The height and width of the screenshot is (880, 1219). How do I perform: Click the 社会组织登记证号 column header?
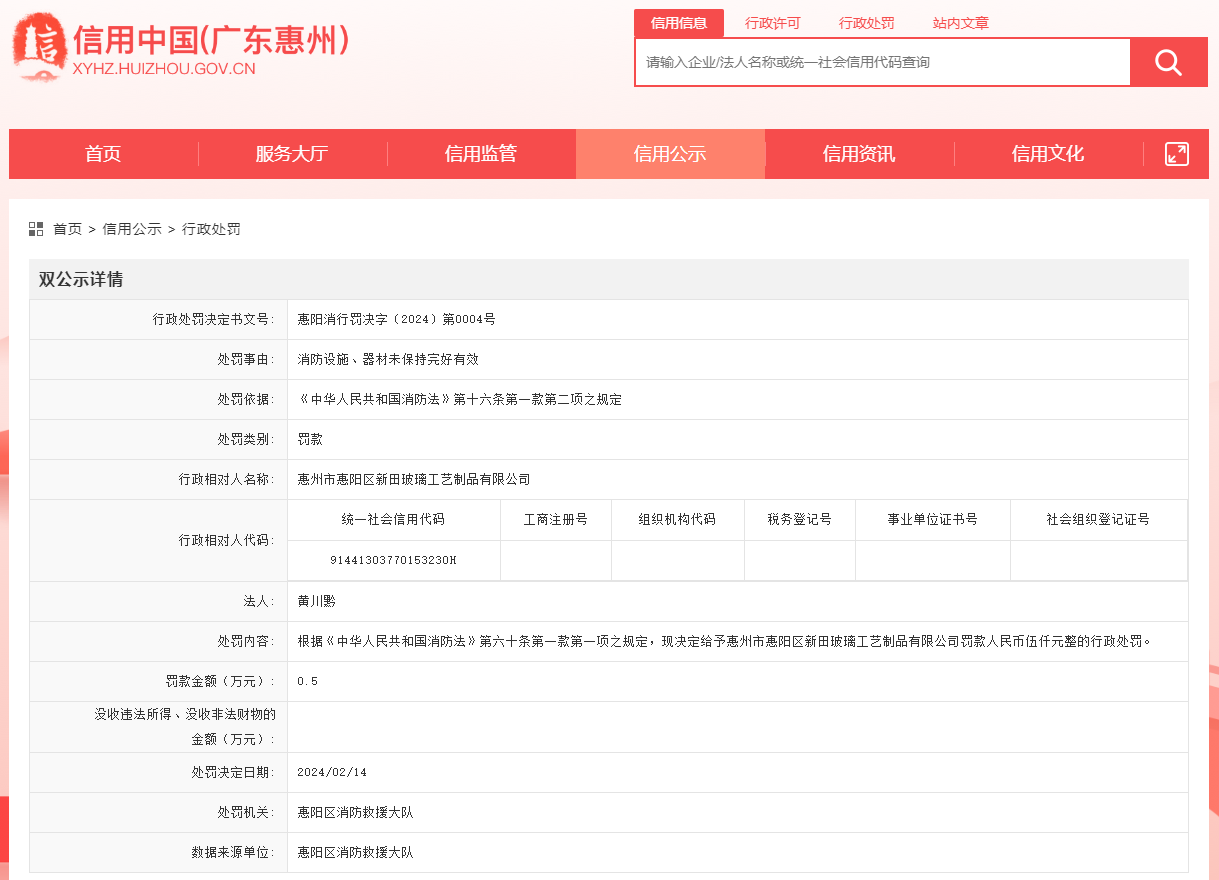click(x=1099, y=520)
